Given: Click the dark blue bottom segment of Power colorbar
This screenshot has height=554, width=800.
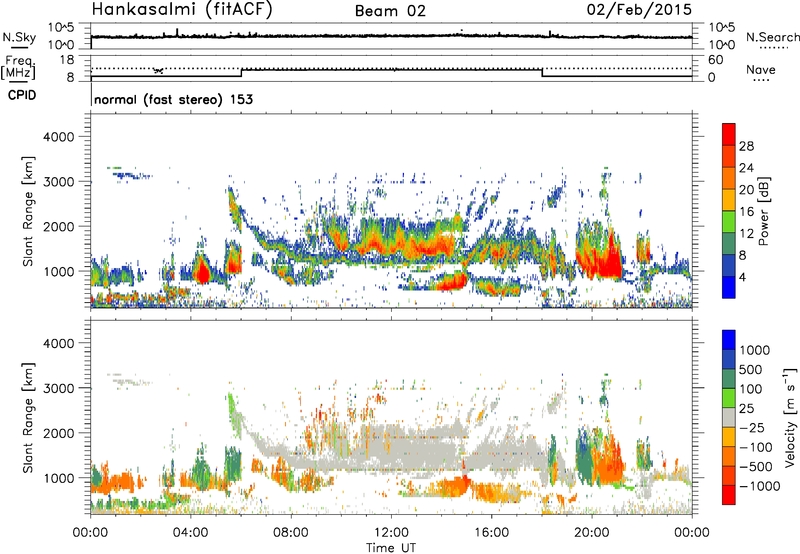Looking at the screenshot, I should pyautogui.click(x=729, y=287).
